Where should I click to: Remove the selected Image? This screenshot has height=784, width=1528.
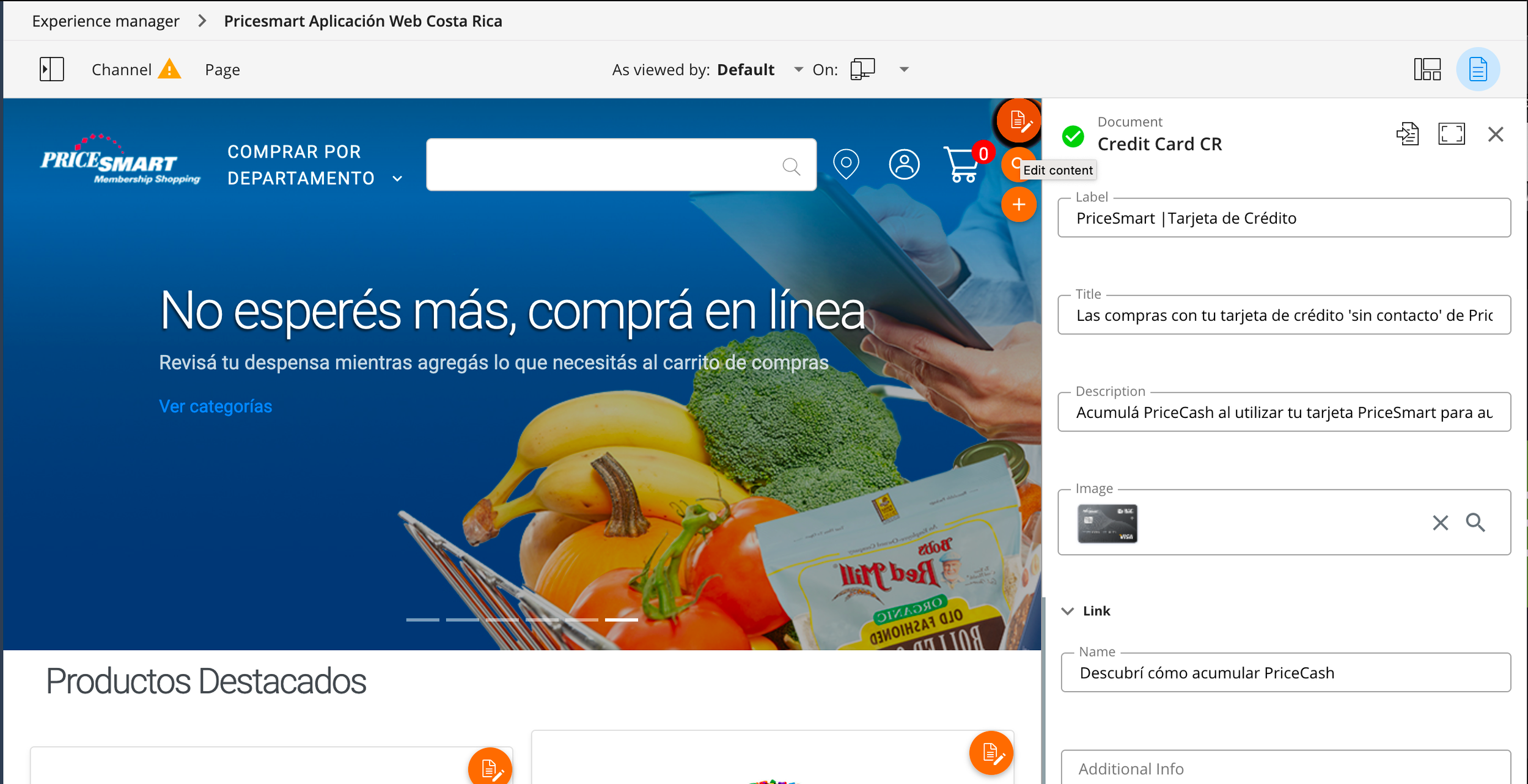click(1441, 522)
